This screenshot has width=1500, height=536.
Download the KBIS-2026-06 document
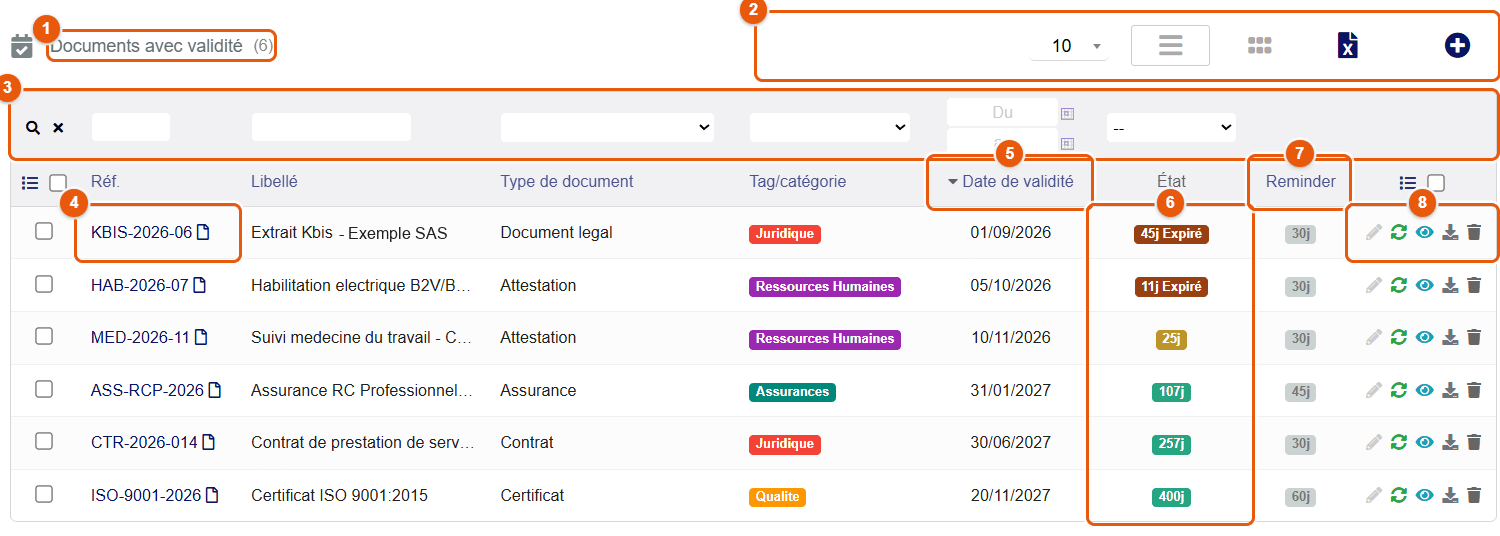(1450, 232)
